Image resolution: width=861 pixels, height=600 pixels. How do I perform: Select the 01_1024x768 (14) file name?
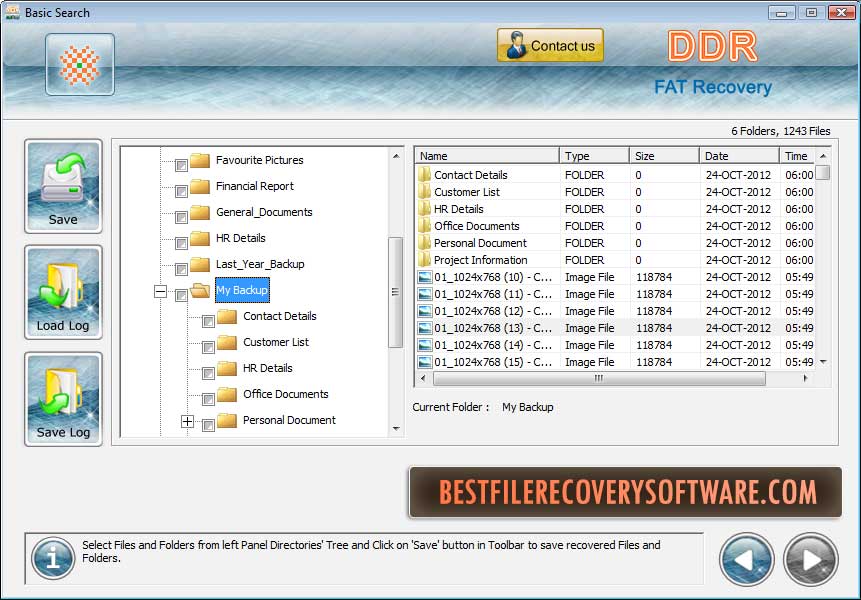click(x=493, y=345)
